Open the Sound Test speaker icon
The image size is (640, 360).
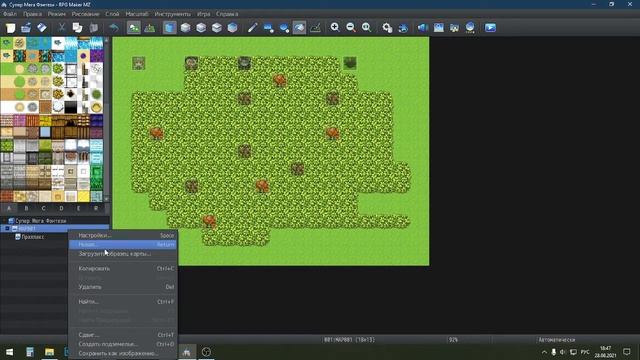coord(422,28)
